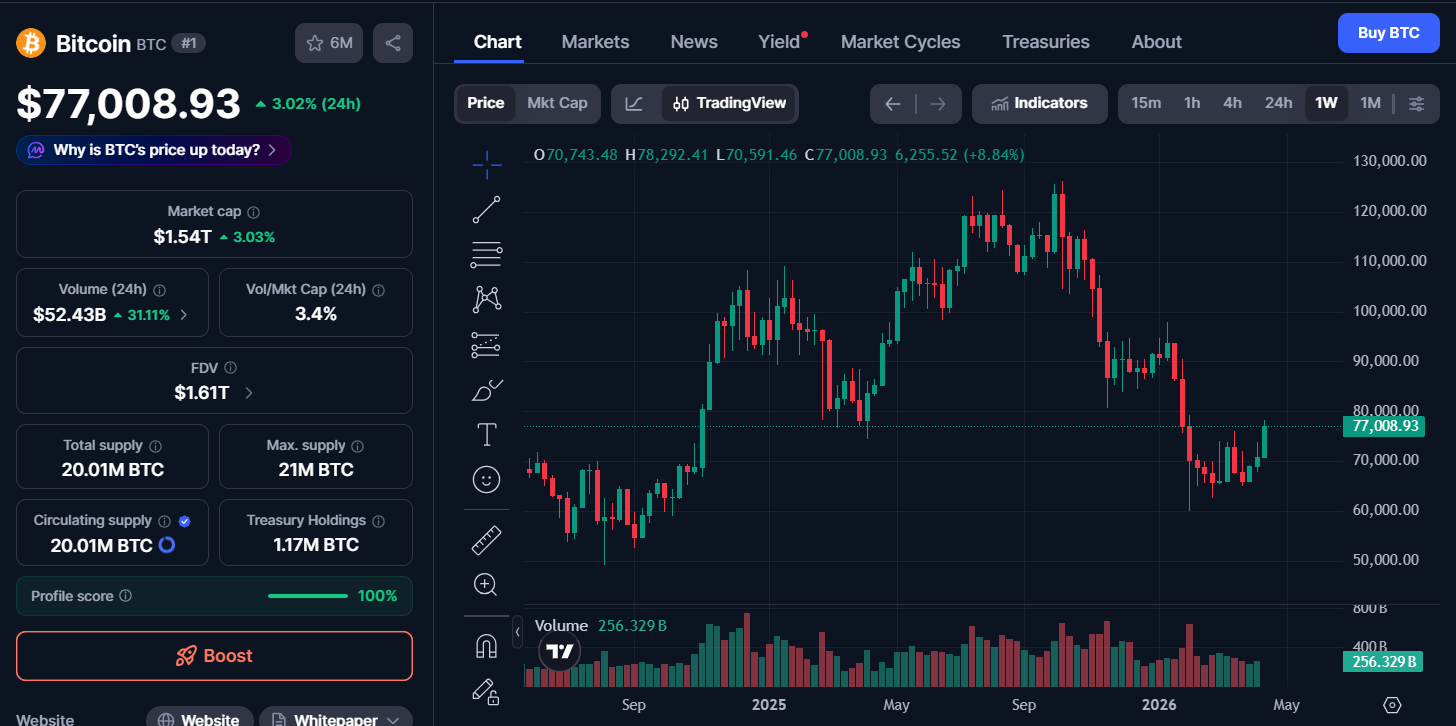Set interval to 15m
This screenshot has width=1456, height=726.
pos(1146,103)
